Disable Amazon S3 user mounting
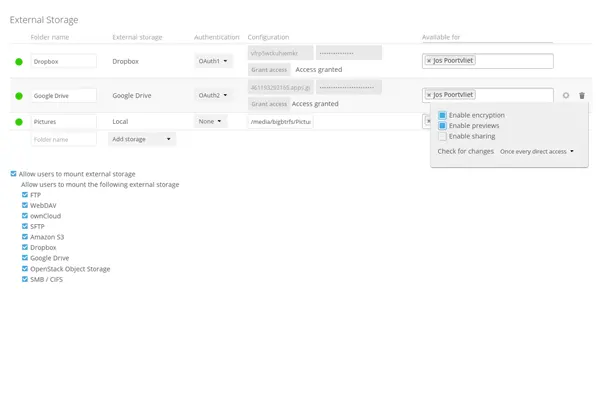Viewport: 600px width, 400px height. 25,236
